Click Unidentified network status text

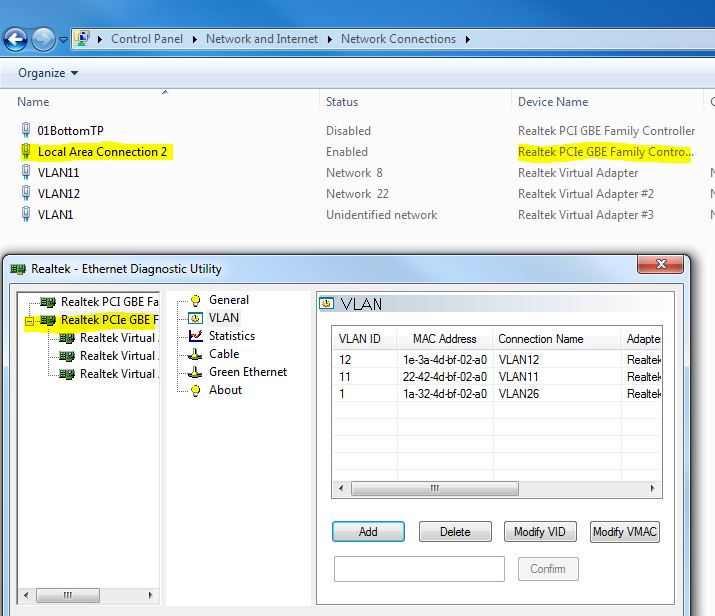click(x=381, y=215)
